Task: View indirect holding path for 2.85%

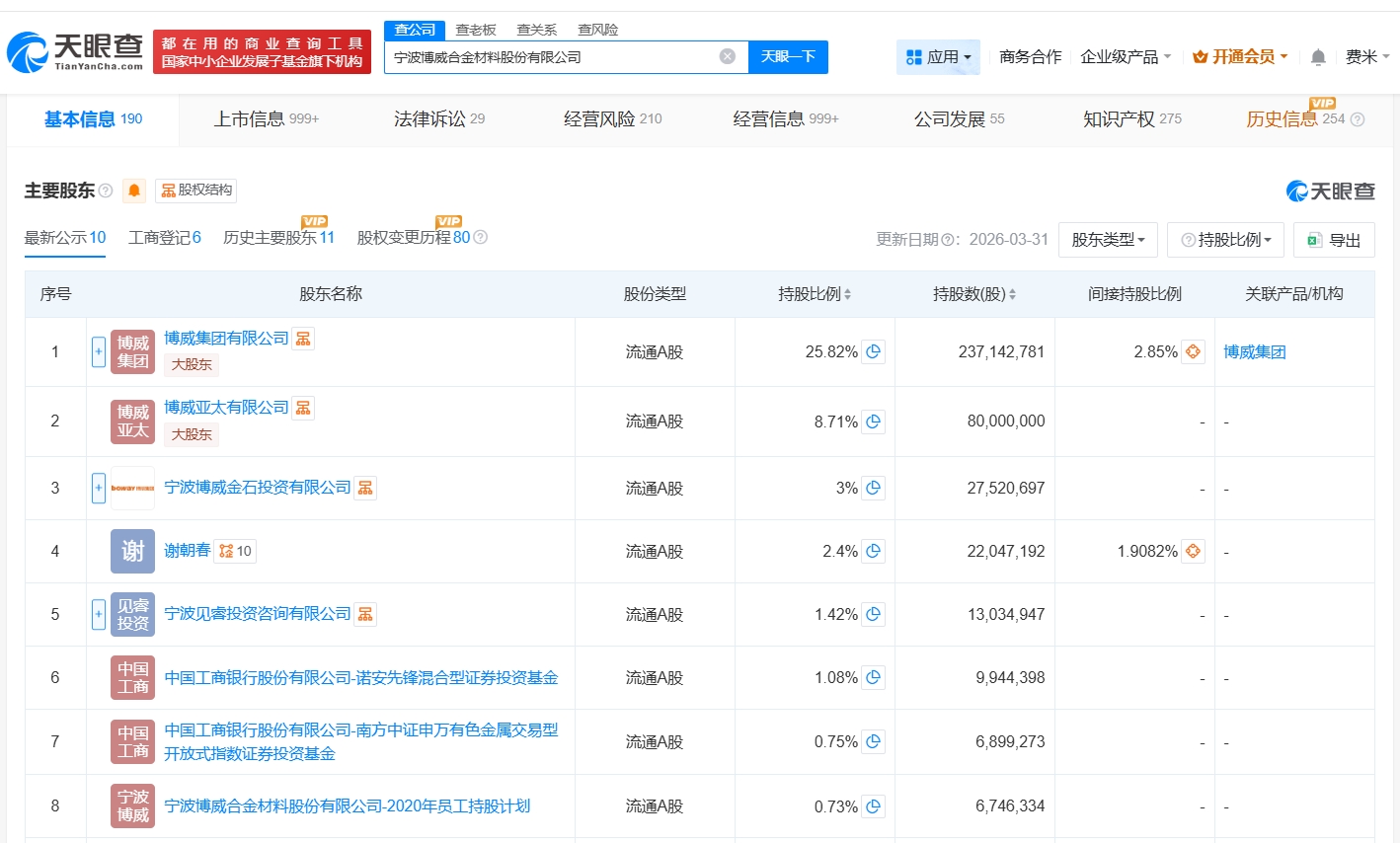Action: [1193, 351]
